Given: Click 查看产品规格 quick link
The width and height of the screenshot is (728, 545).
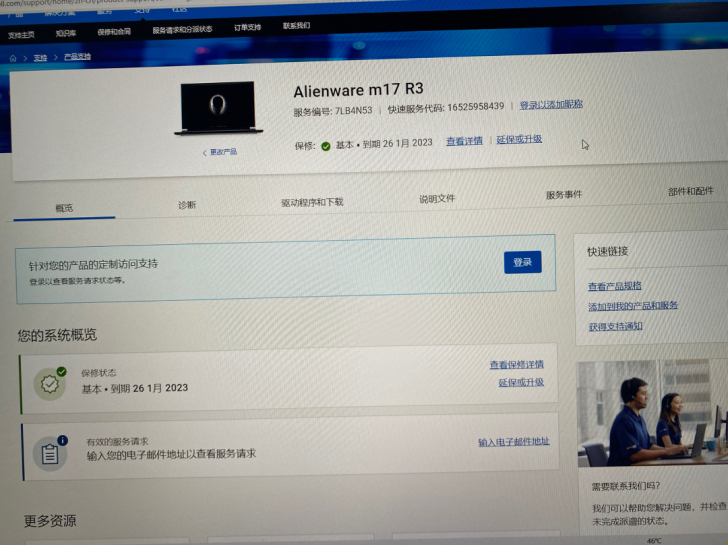Looking at the screenshot, I should pos(615,286).
